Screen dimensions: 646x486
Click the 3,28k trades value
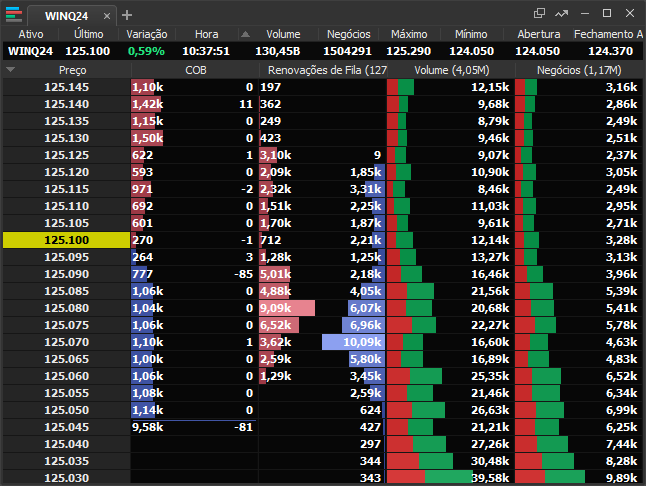coord(621,240)
